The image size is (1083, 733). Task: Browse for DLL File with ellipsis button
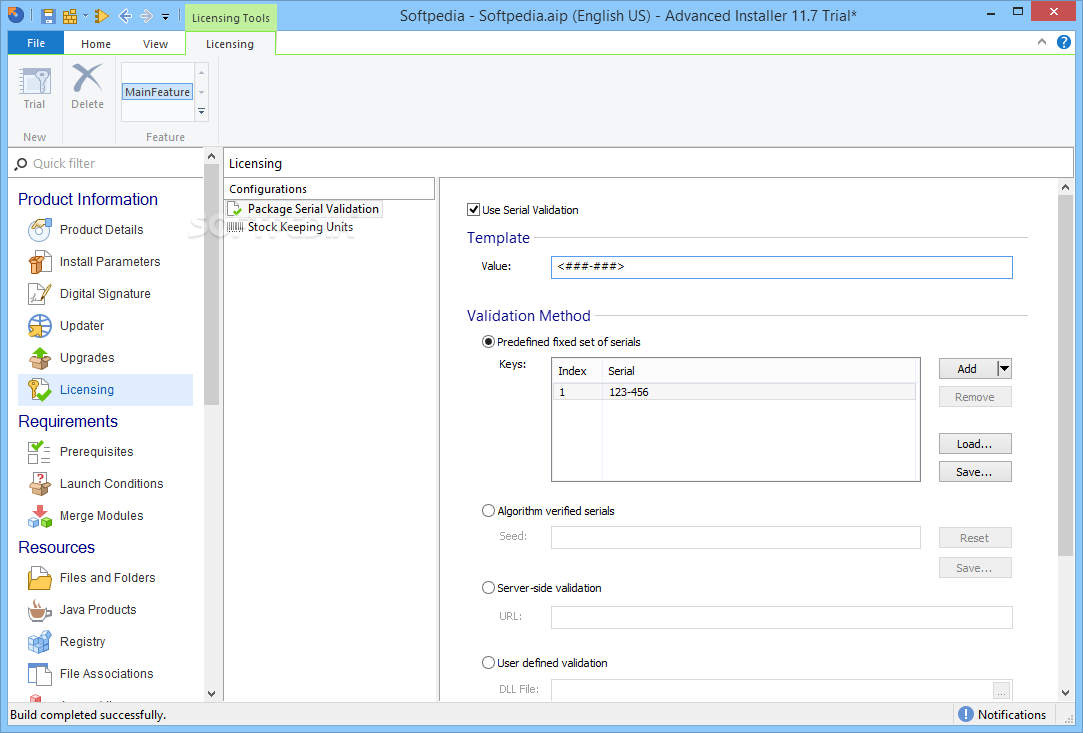pyautogui.click(x=1001, y=689)
